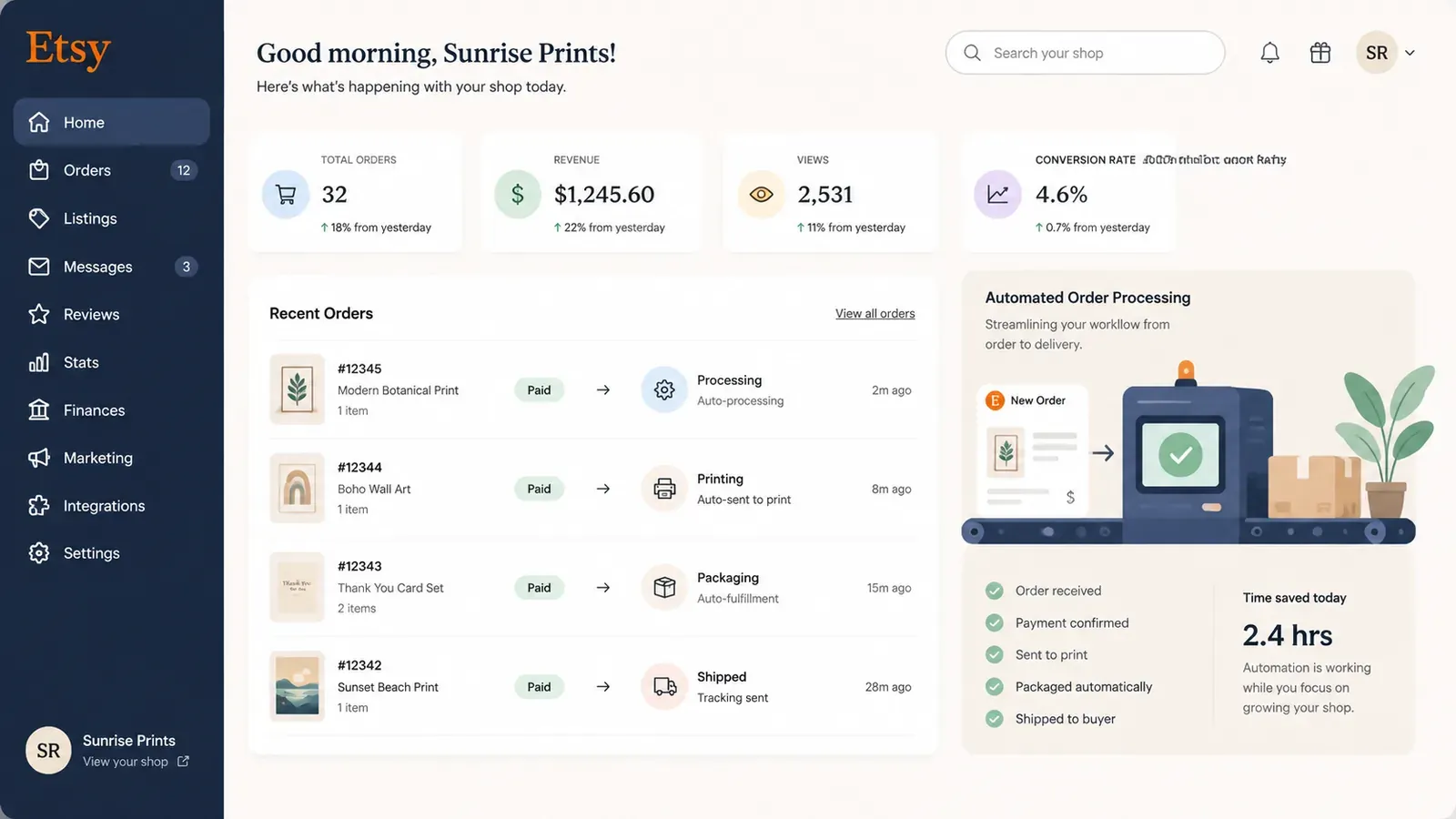This screenshot has width=1456, height=819.
Task: Click the Orders clipboard icon
Action: [39, 170]
